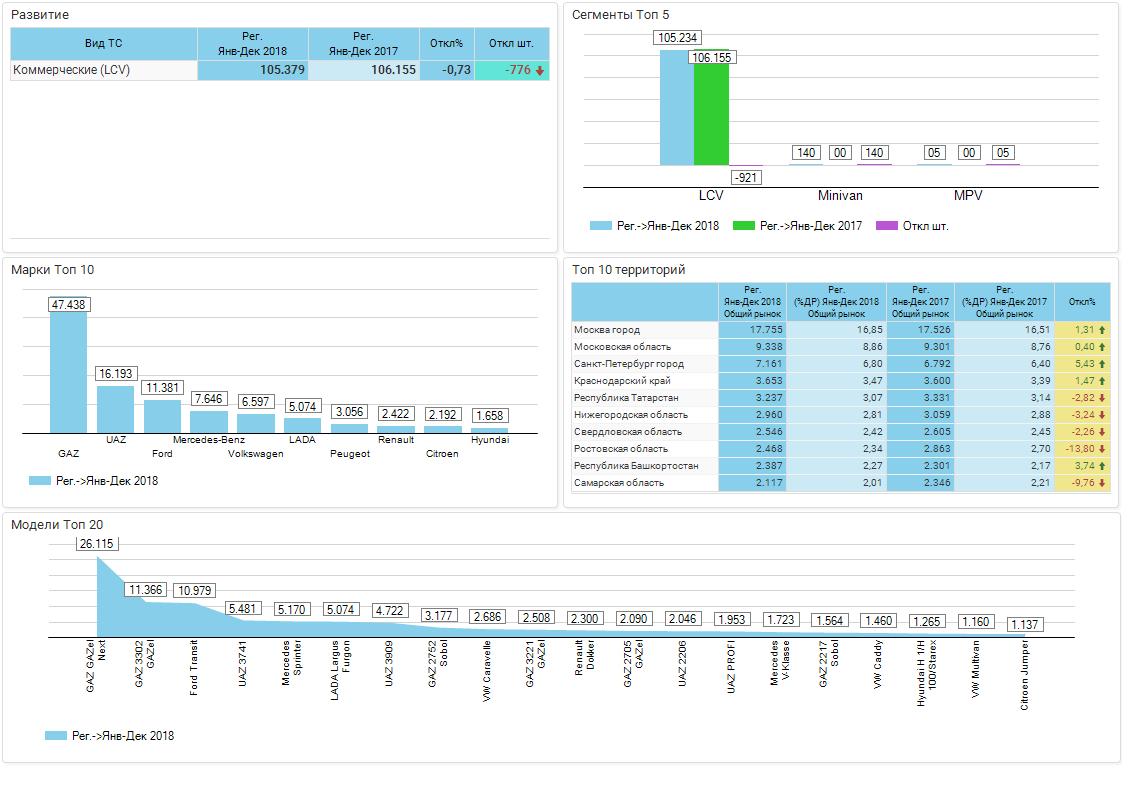
Task: Click the Московская область row name
Action: (x=608, y=347)
